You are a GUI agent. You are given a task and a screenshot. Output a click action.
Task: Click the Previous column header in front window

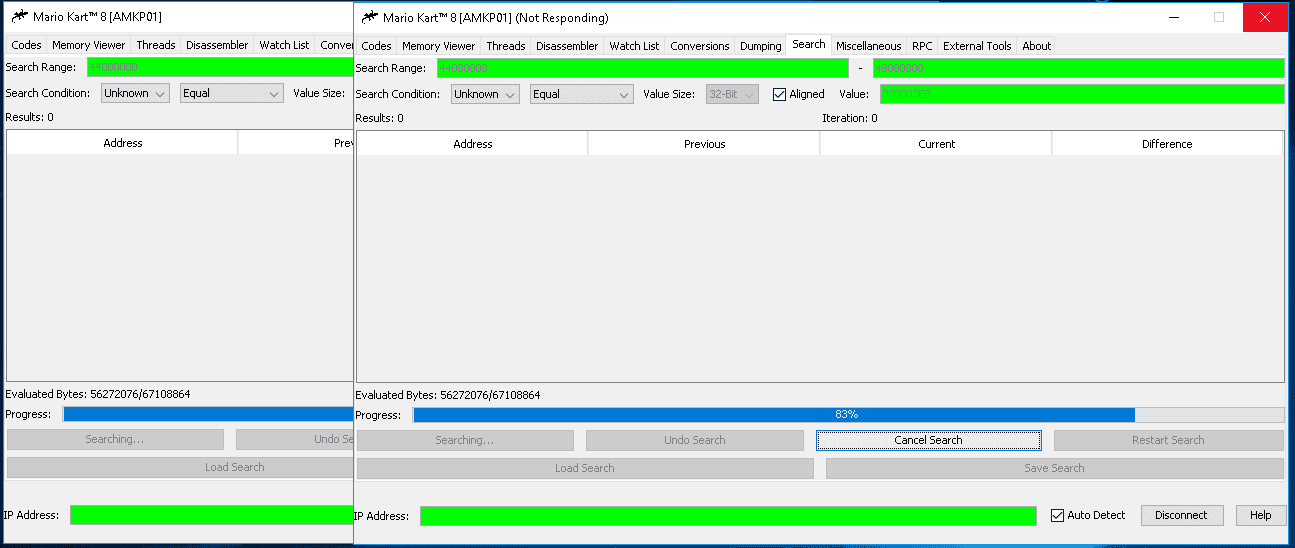[x=704, y=144]
